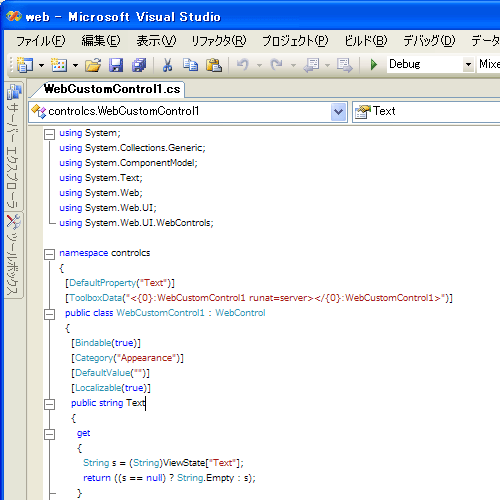Click the Add New Item icon

(59, 65)
